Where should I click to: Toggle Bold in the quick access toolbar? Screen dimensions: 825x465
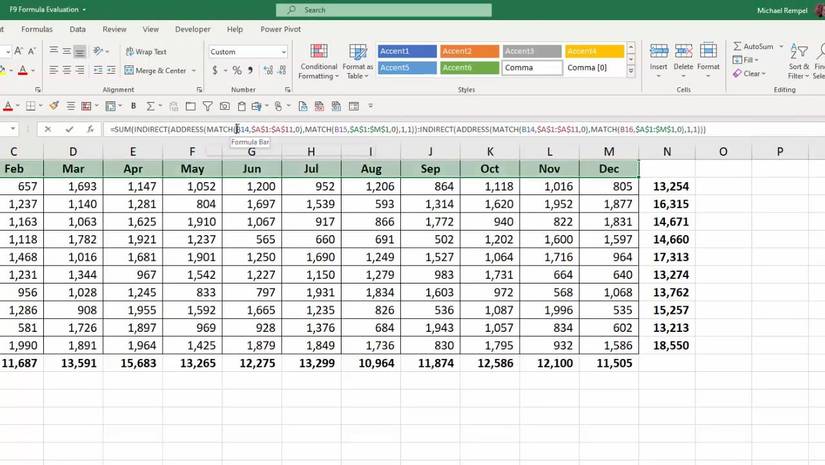pyautogui.click(x=133, y=106)
